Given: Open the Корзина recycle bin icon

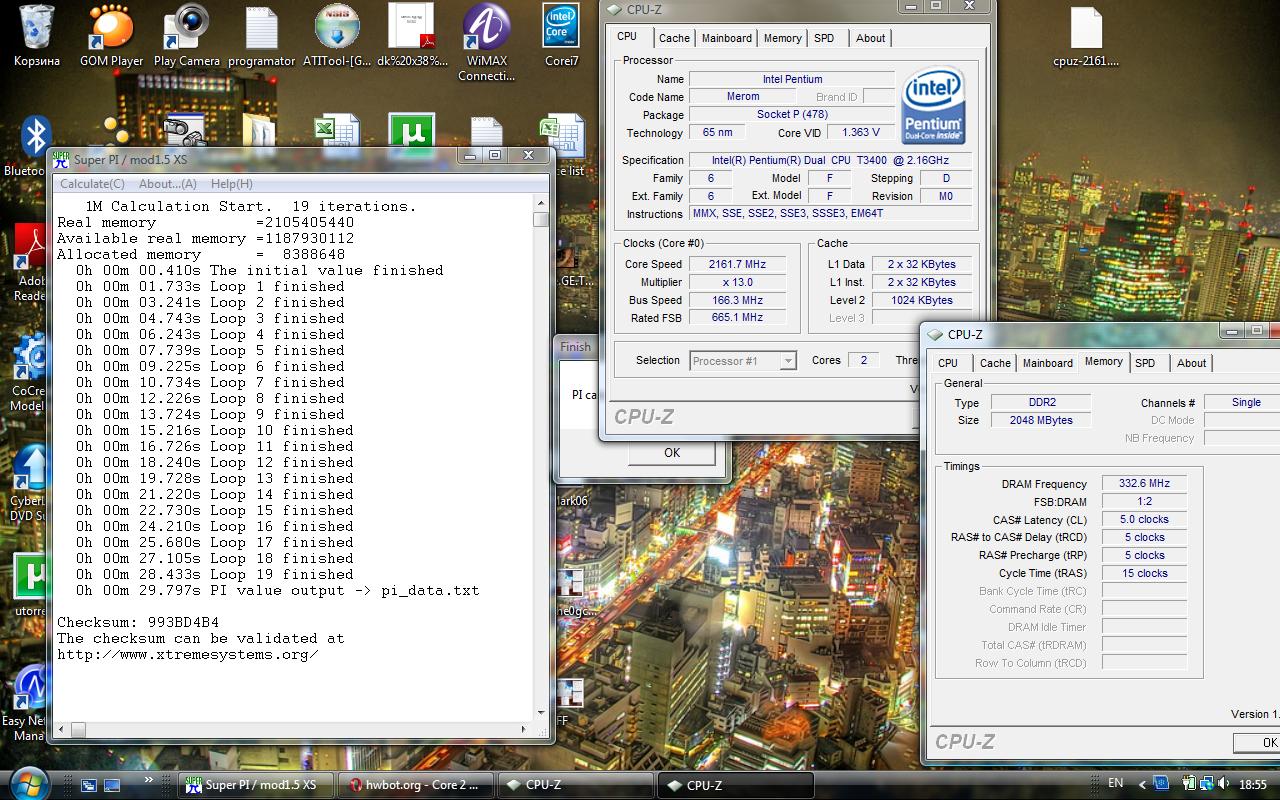Looking at the screenshot, I should [x=37, y=35].
